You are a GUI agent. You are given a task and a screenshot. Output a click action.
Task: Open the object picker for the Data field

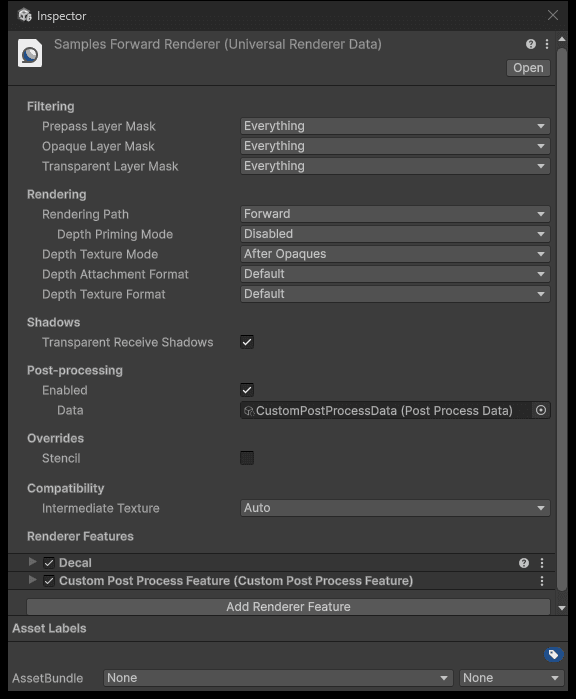click(x=541, y=410)
